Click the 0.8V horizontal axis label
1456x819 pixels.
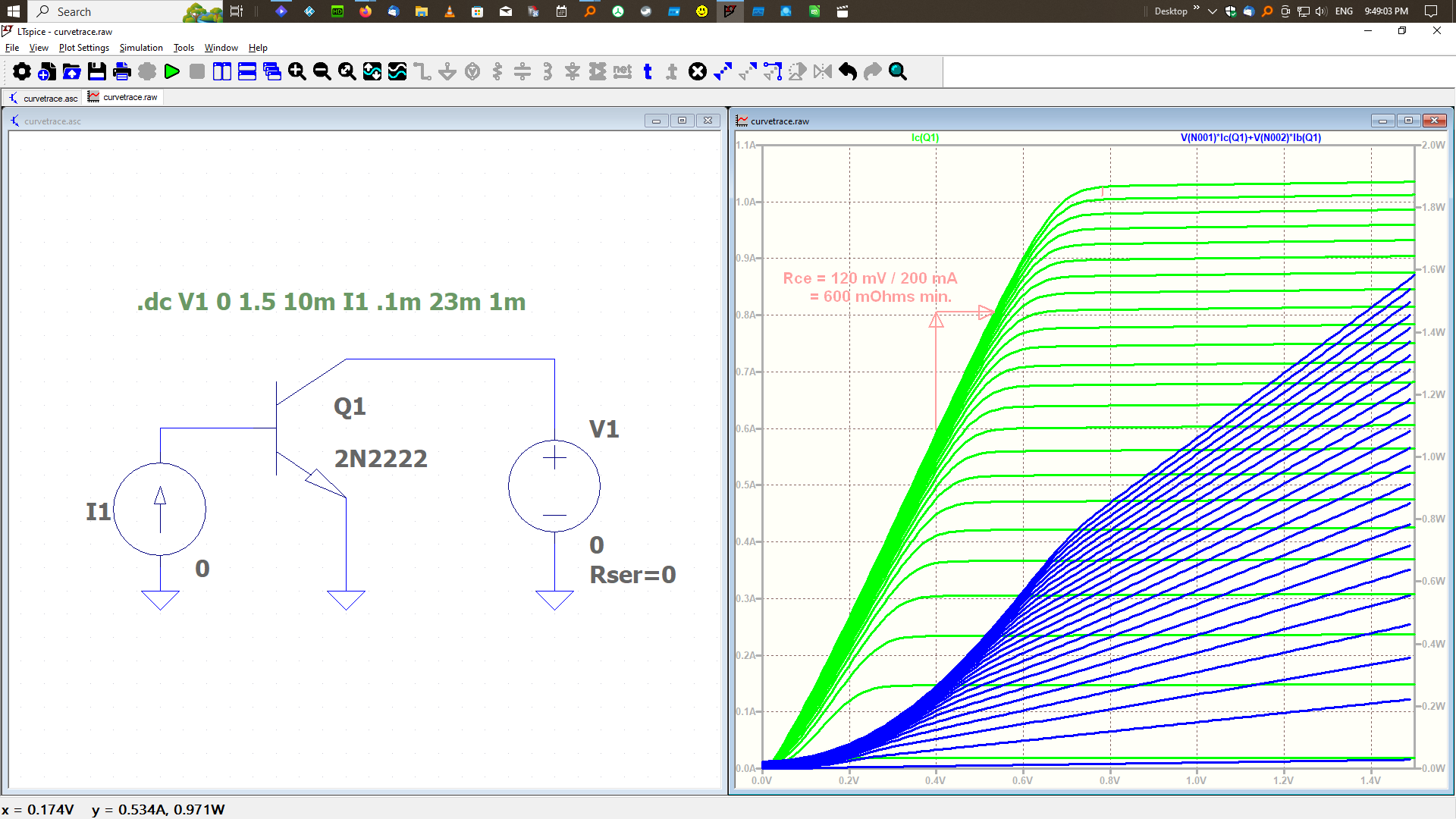tap(1109, 780)
